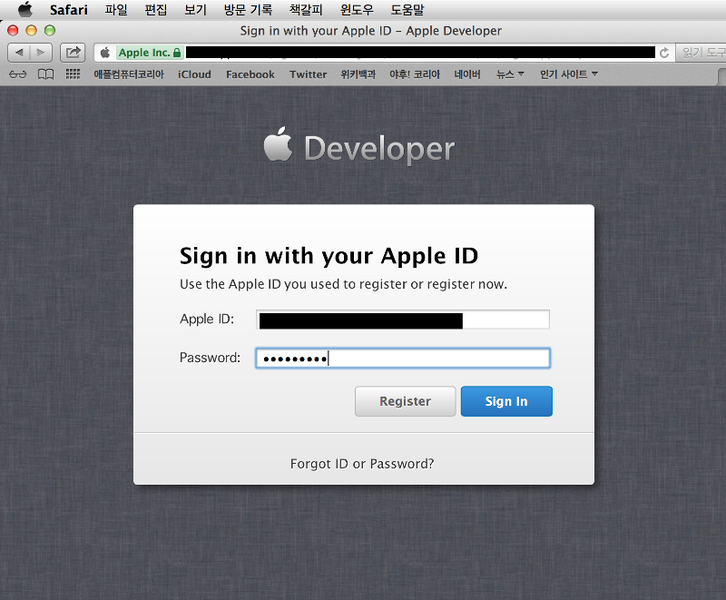
Task: Expand the 인기 사이트 bookmarks folder
Action: [x=568, y=74]
